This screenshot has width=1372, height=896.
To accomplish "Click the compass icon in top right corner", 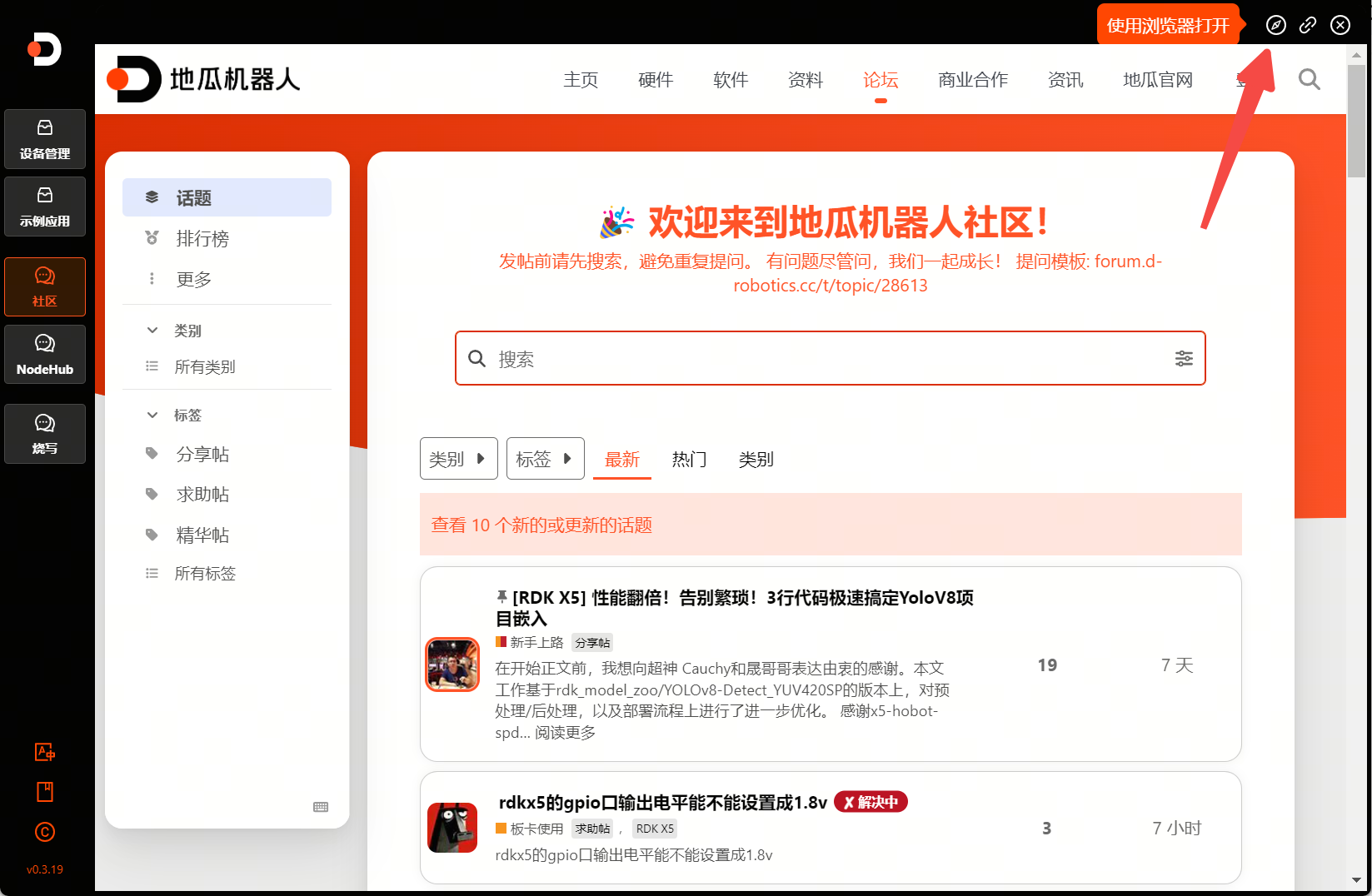I will 1275,25.
